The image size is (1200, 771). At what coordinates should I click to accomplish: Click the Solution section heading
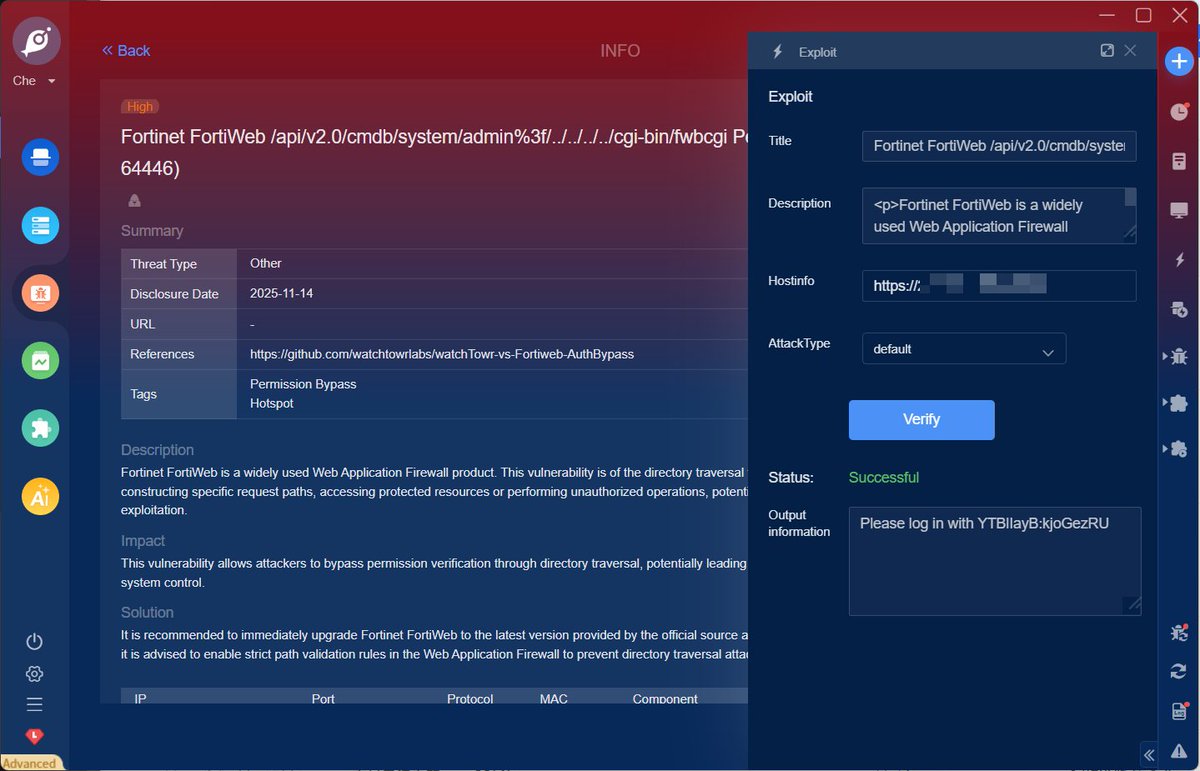coord(147,613)
